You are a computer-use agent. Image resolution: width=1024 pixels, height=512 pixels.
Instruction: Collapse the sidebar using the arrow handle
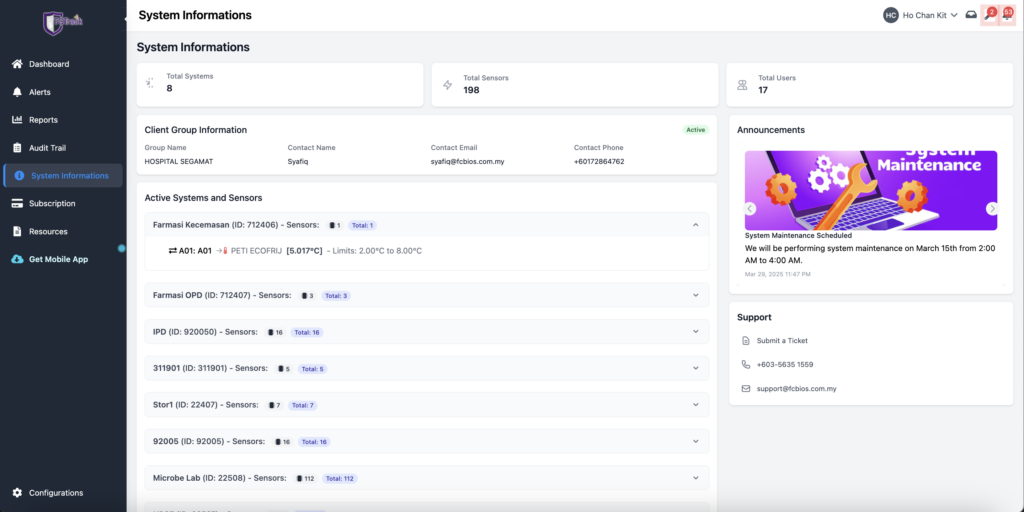[x=126, y=19]
